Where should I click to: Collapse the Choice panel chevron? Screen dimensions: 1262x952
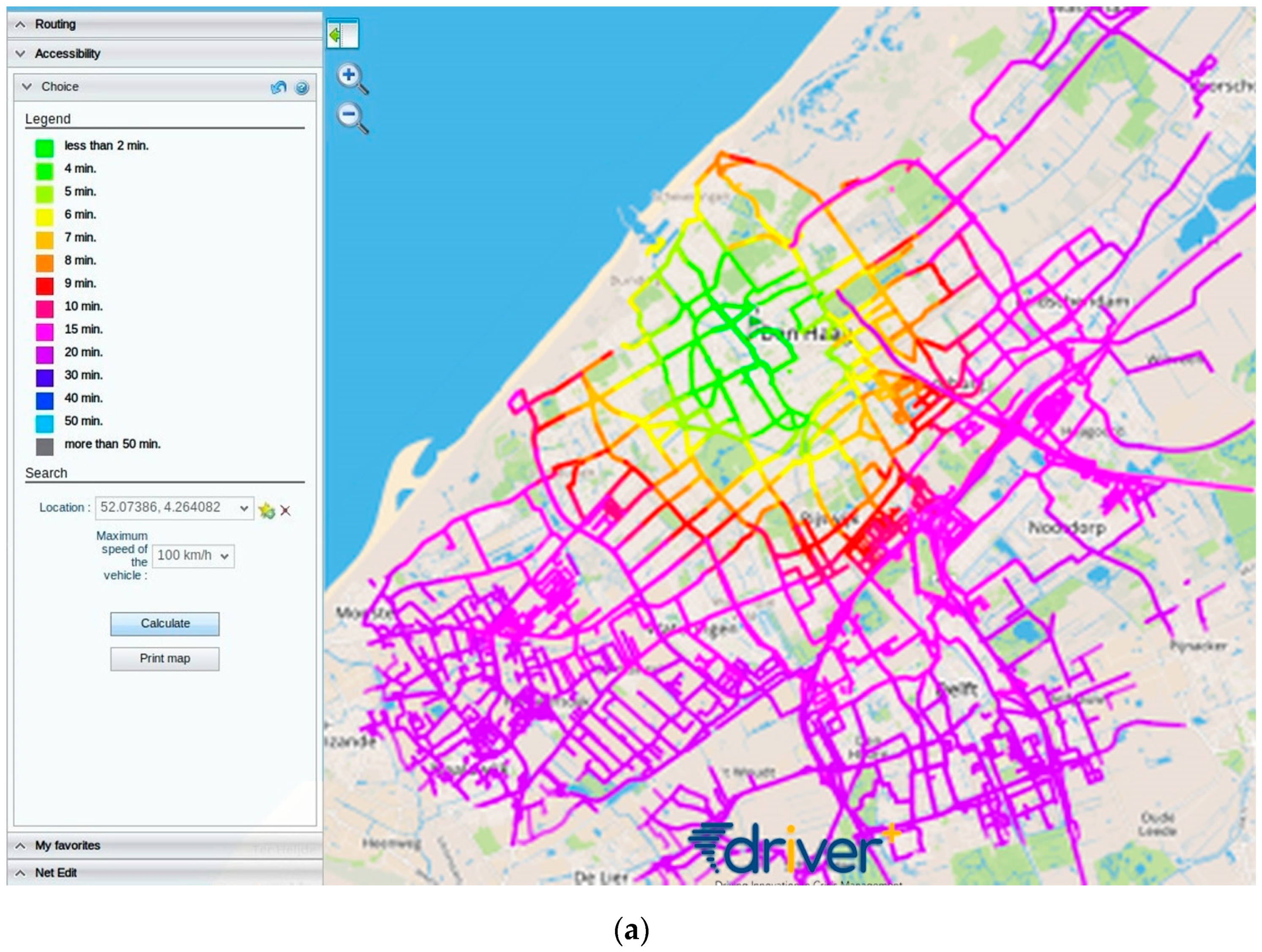click(x=27, y=87)
